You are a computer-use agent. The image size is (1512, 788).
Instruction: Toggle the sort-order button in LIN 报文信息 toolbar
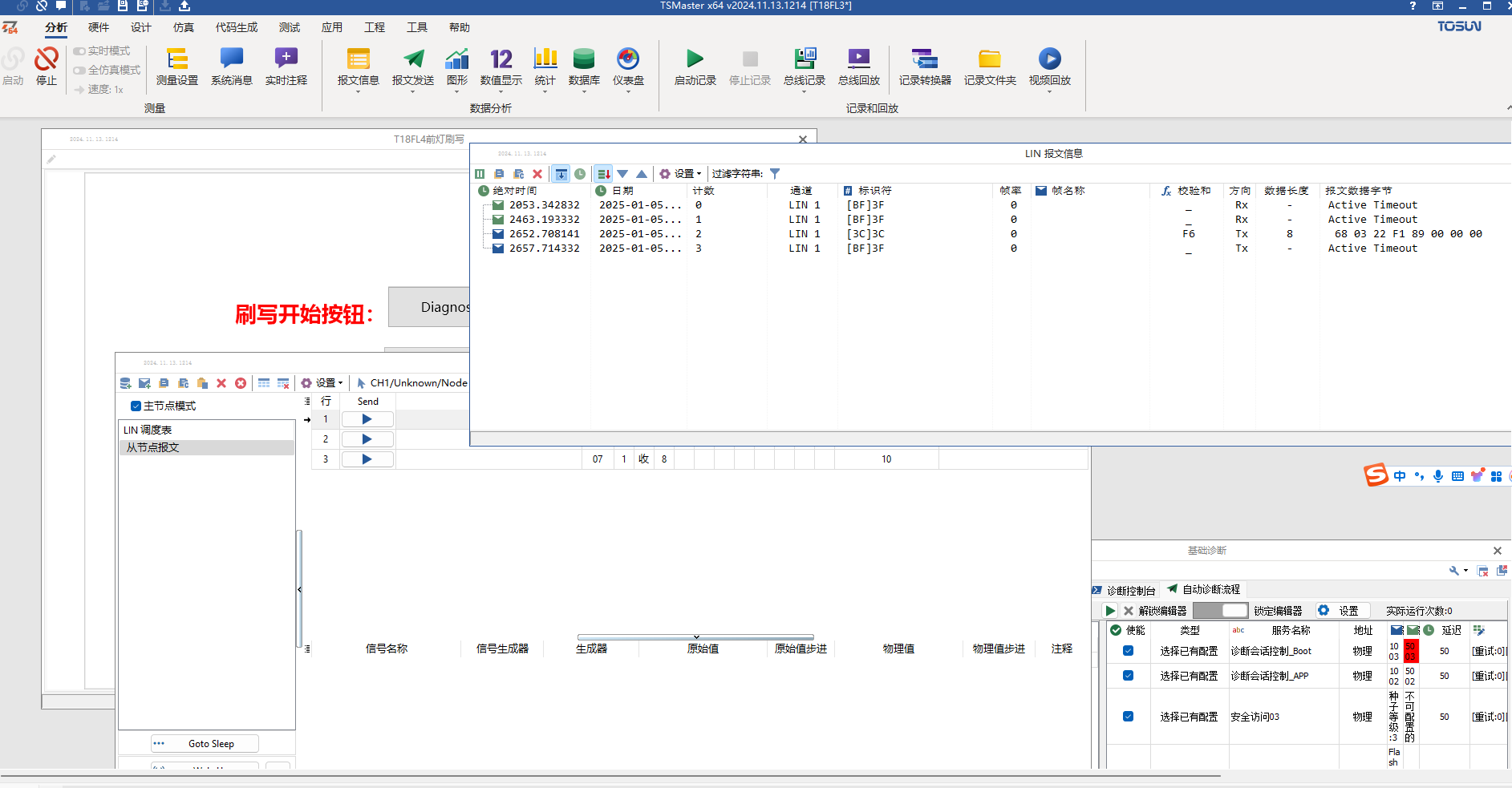[603, 174]
